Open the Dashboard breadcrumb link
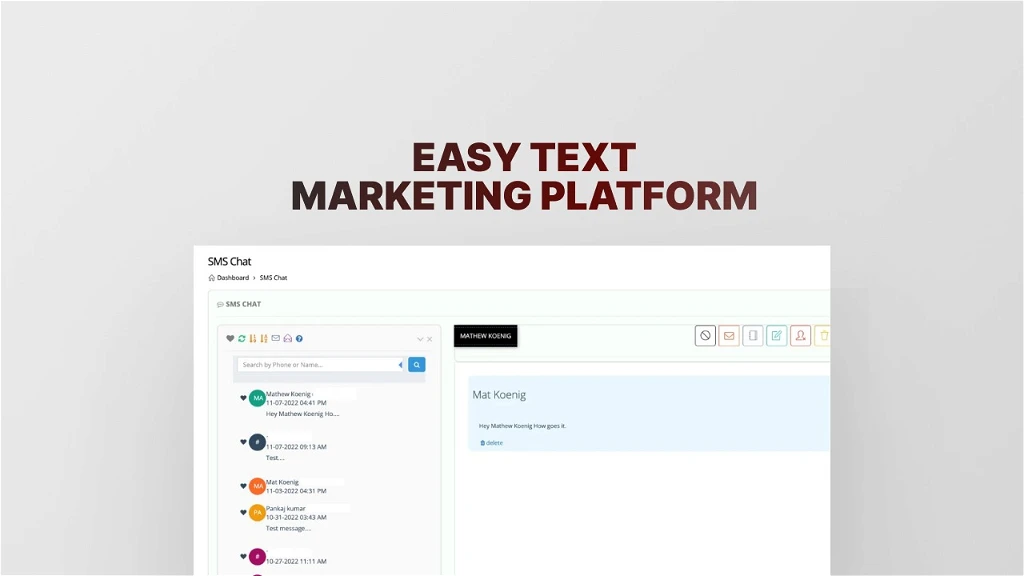This screenshot has width=1024, height=576. point(231,278)
